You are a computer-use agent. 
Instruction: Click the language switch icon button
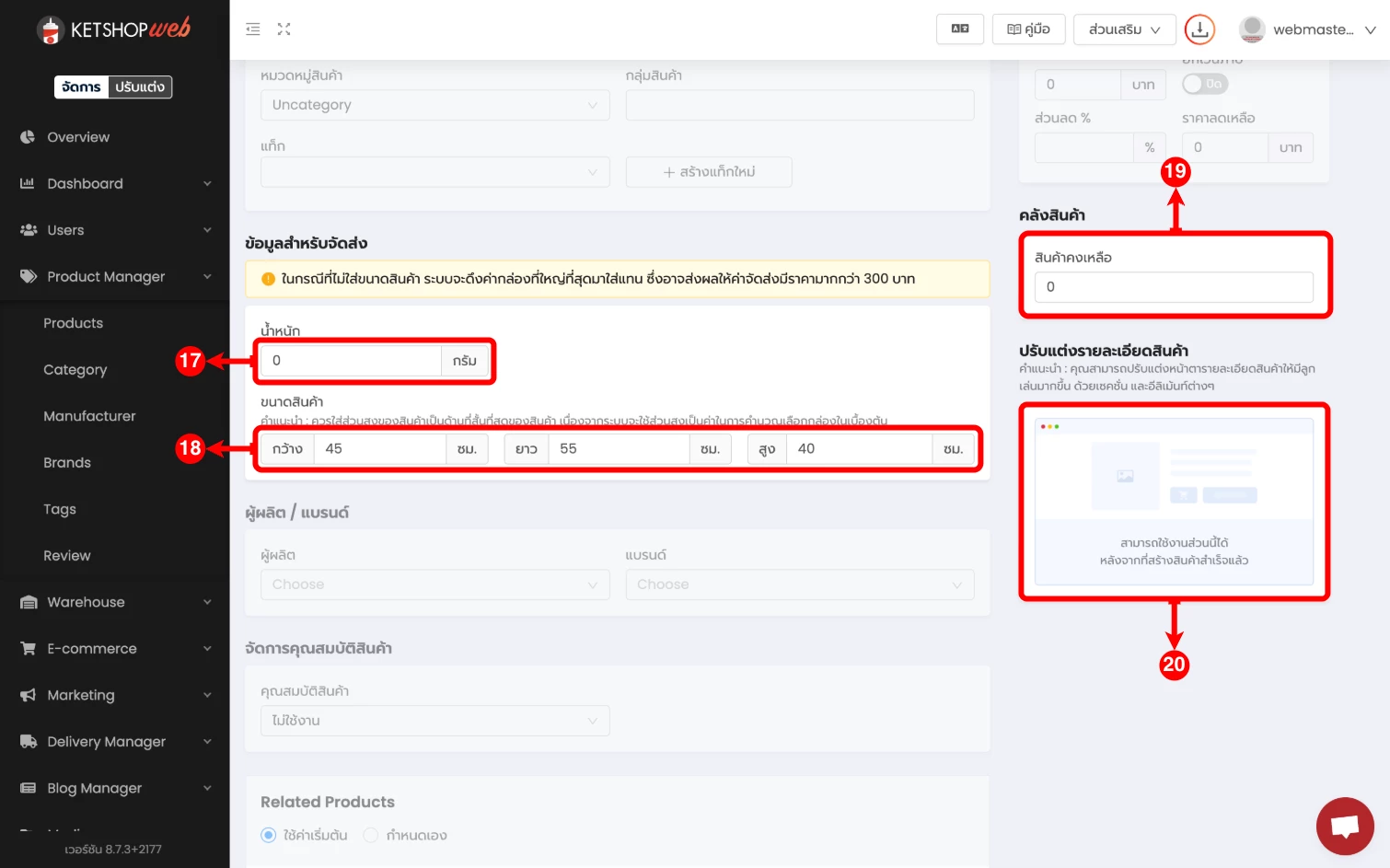(x=959, y=29)
